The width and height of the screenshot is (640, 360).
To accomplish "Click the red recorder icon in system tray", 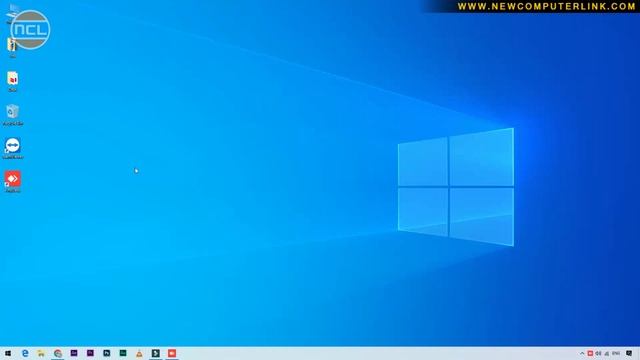I will tap(590, 353).
